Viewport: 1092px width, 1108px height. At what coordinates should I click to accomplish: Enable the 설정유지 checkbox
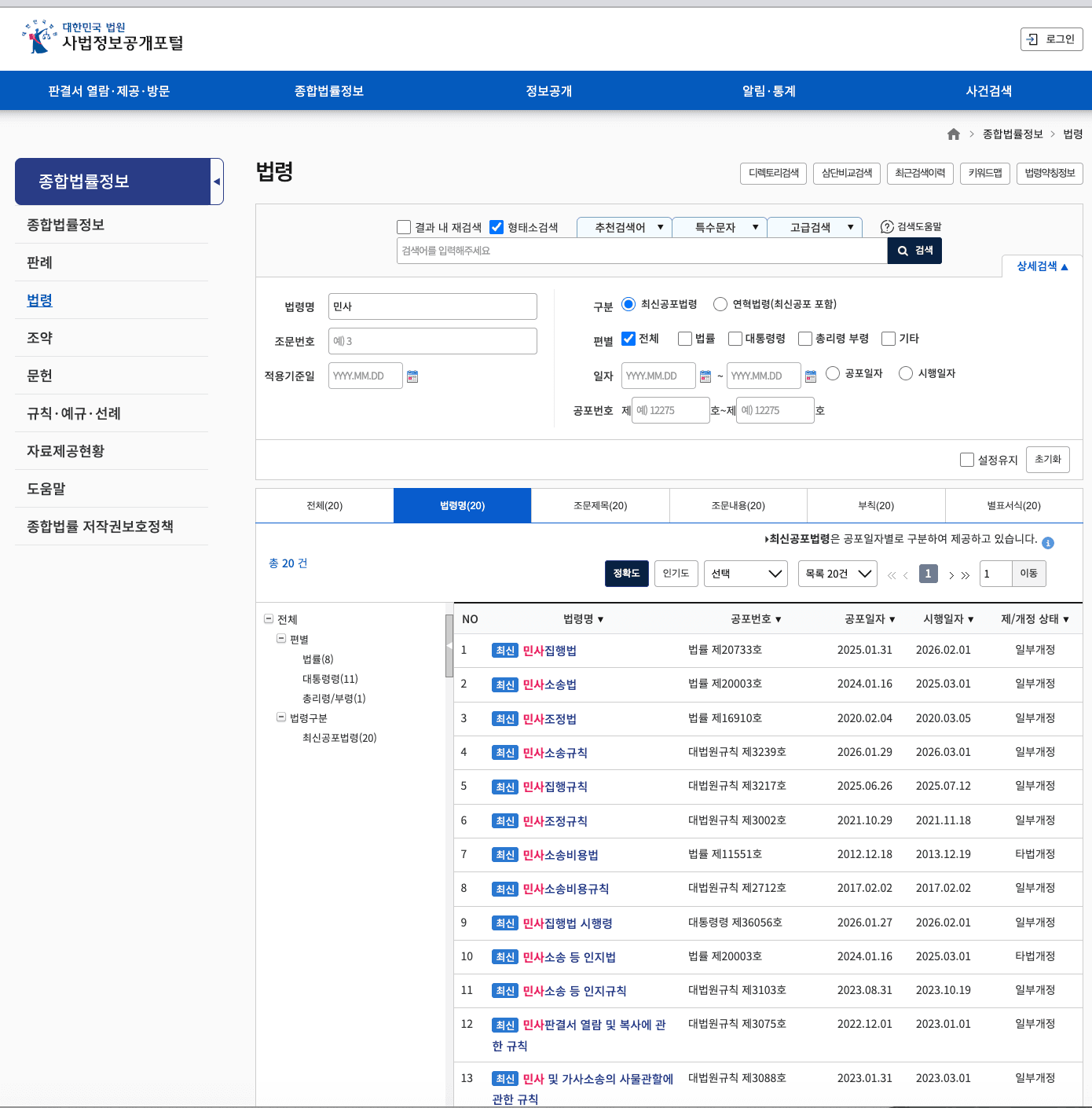(967, 460)
